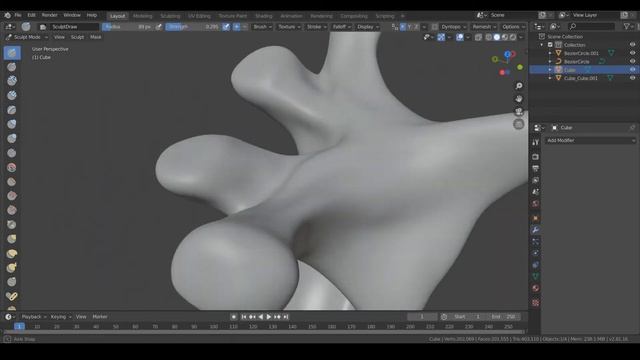Open the Texture properties tab
The height and width of the screenshot is (360, 640).
536,303
